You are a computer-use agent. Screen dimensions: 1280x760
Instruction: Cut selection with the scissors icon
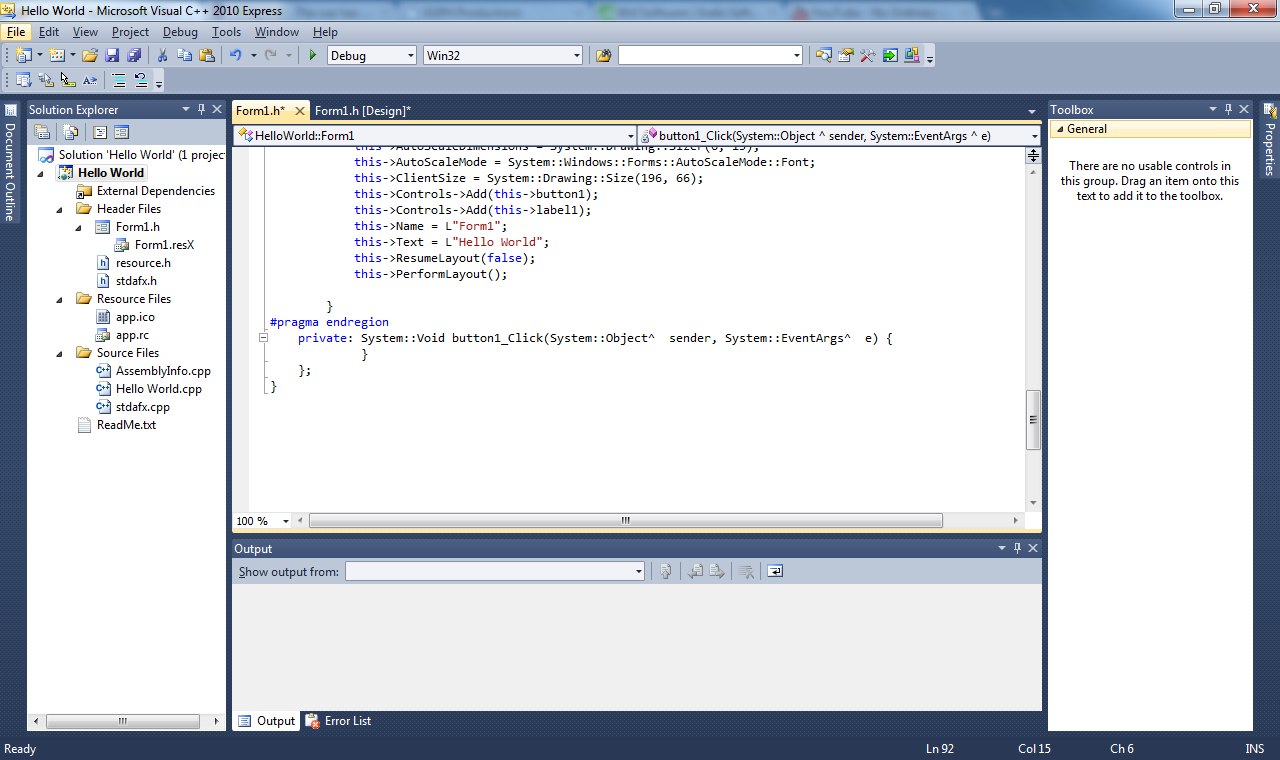(162, 55)
